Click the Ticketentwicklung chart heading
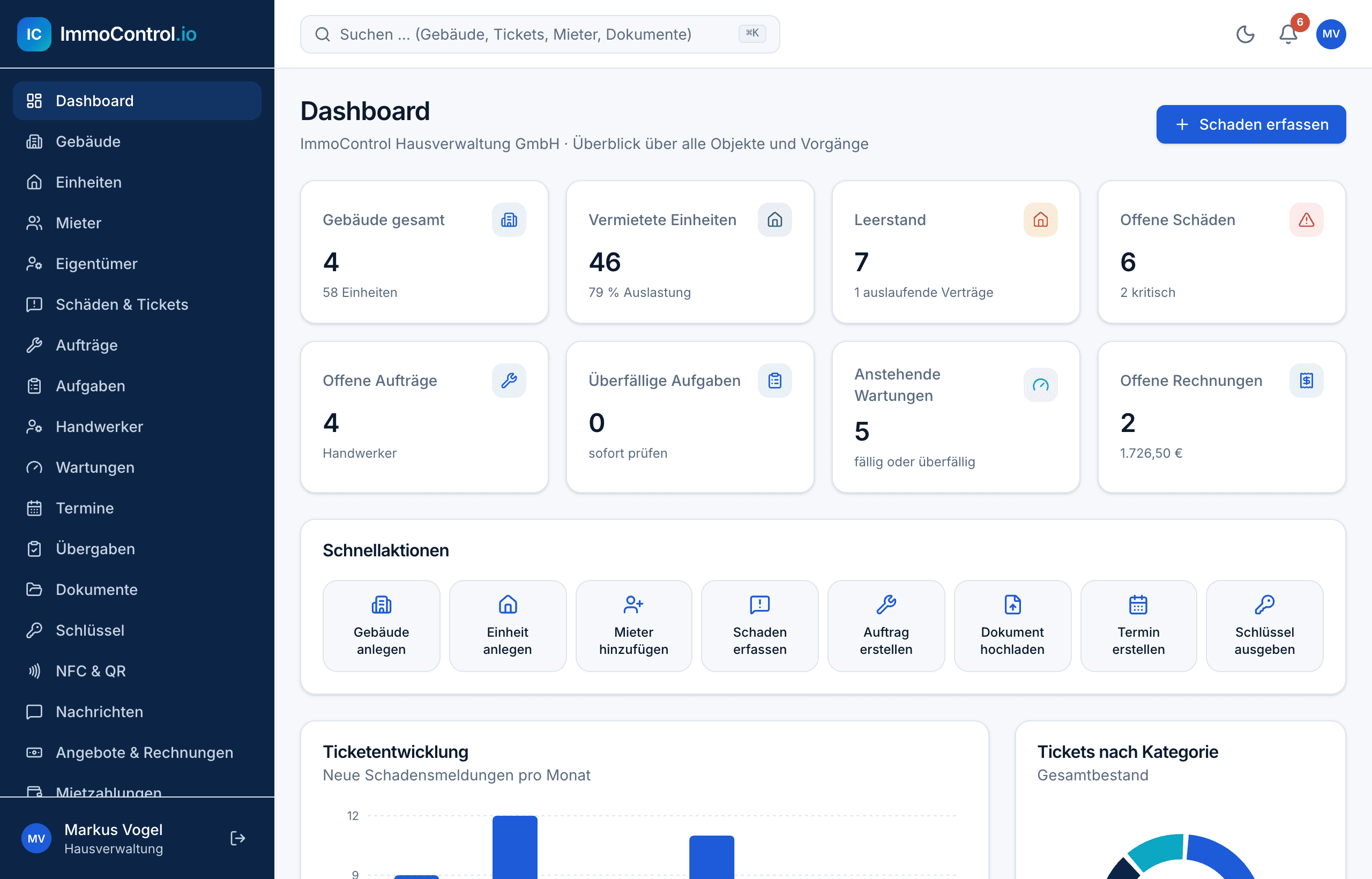The width and height of the screenshot is (1372, 879). coord(396,752)
